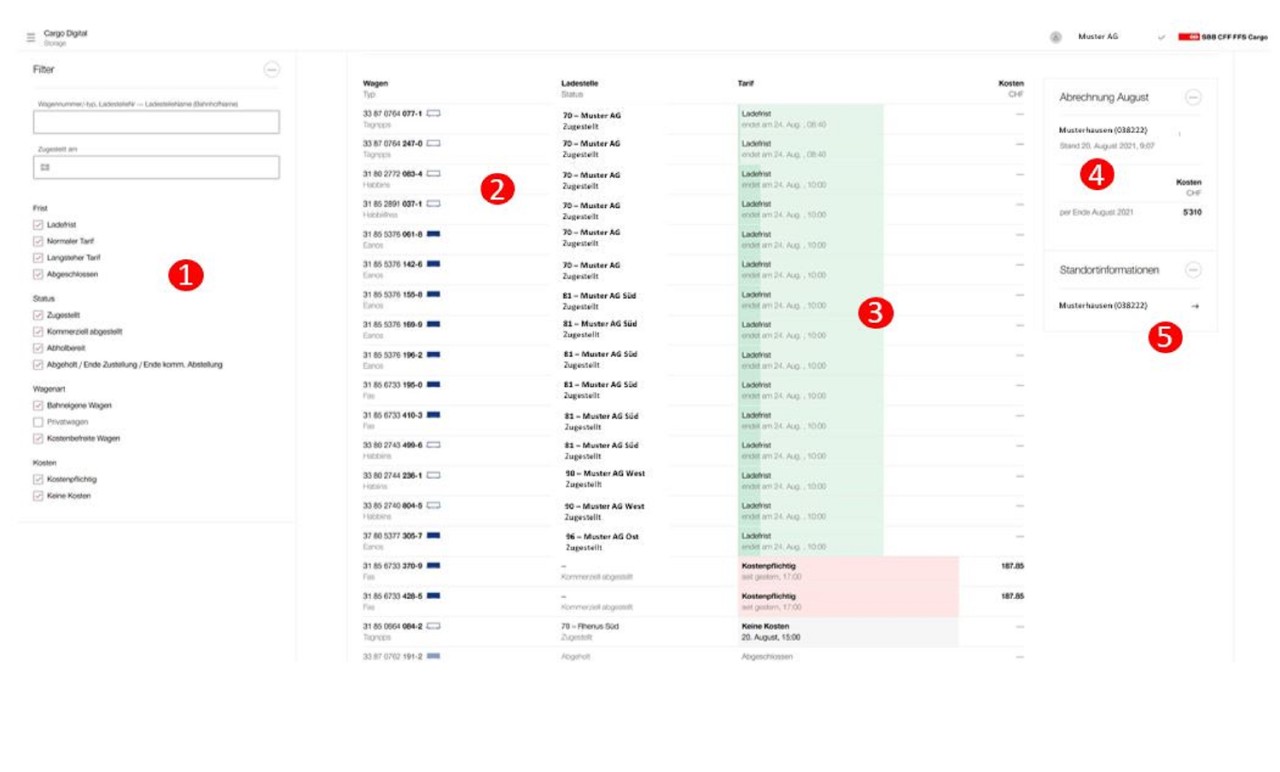Open the Muster AG account dropdown
1280x772 pixels.
[x=1161, y=37]
